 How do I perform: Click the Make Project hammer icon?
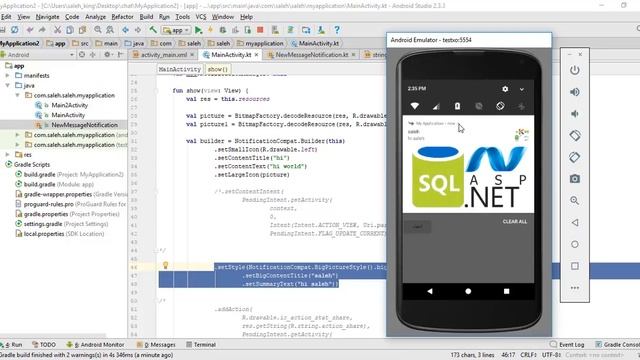point(153,30)
